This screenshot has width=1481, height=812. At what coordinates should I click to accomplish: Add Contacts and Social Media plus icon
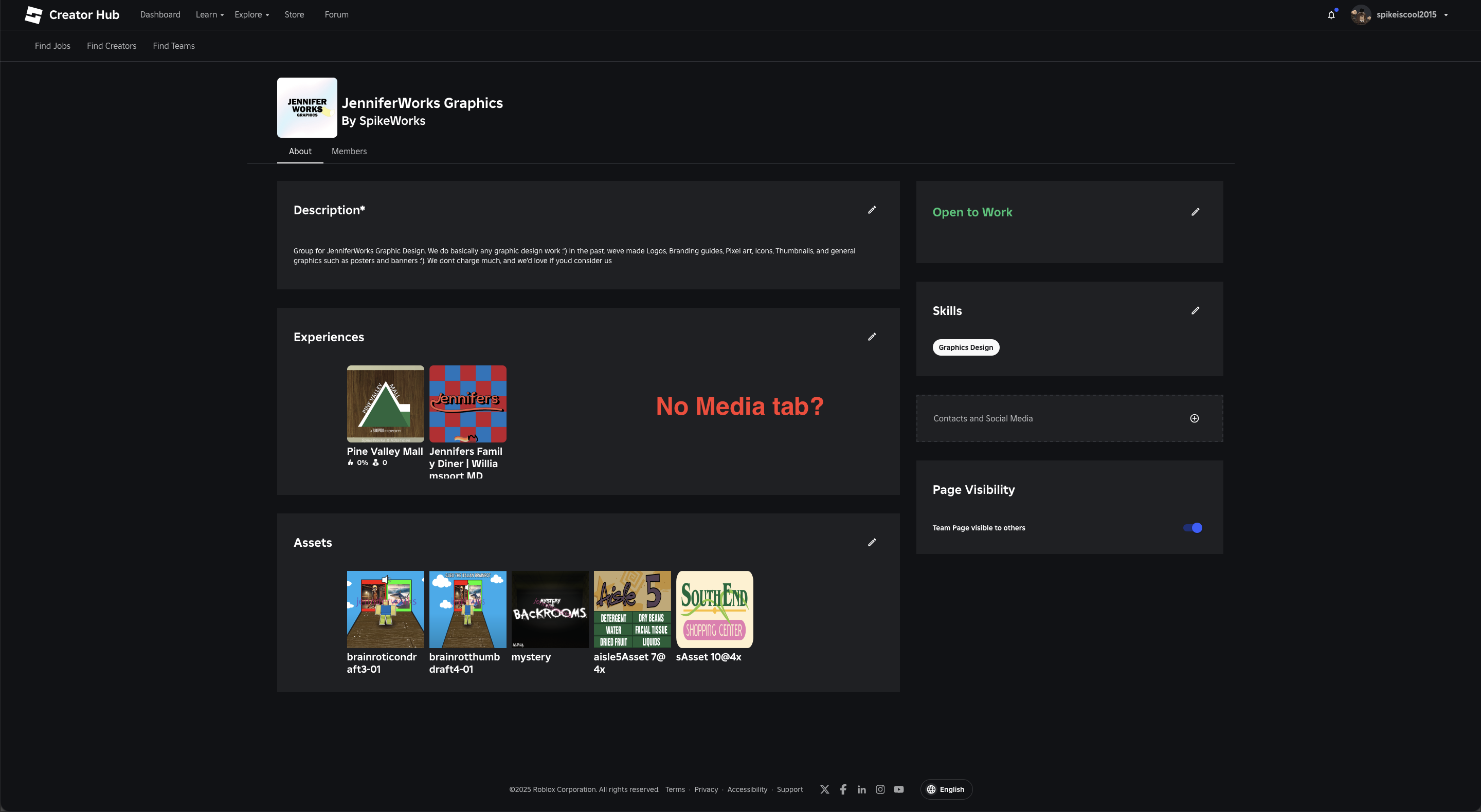[x=1194, y=418]
